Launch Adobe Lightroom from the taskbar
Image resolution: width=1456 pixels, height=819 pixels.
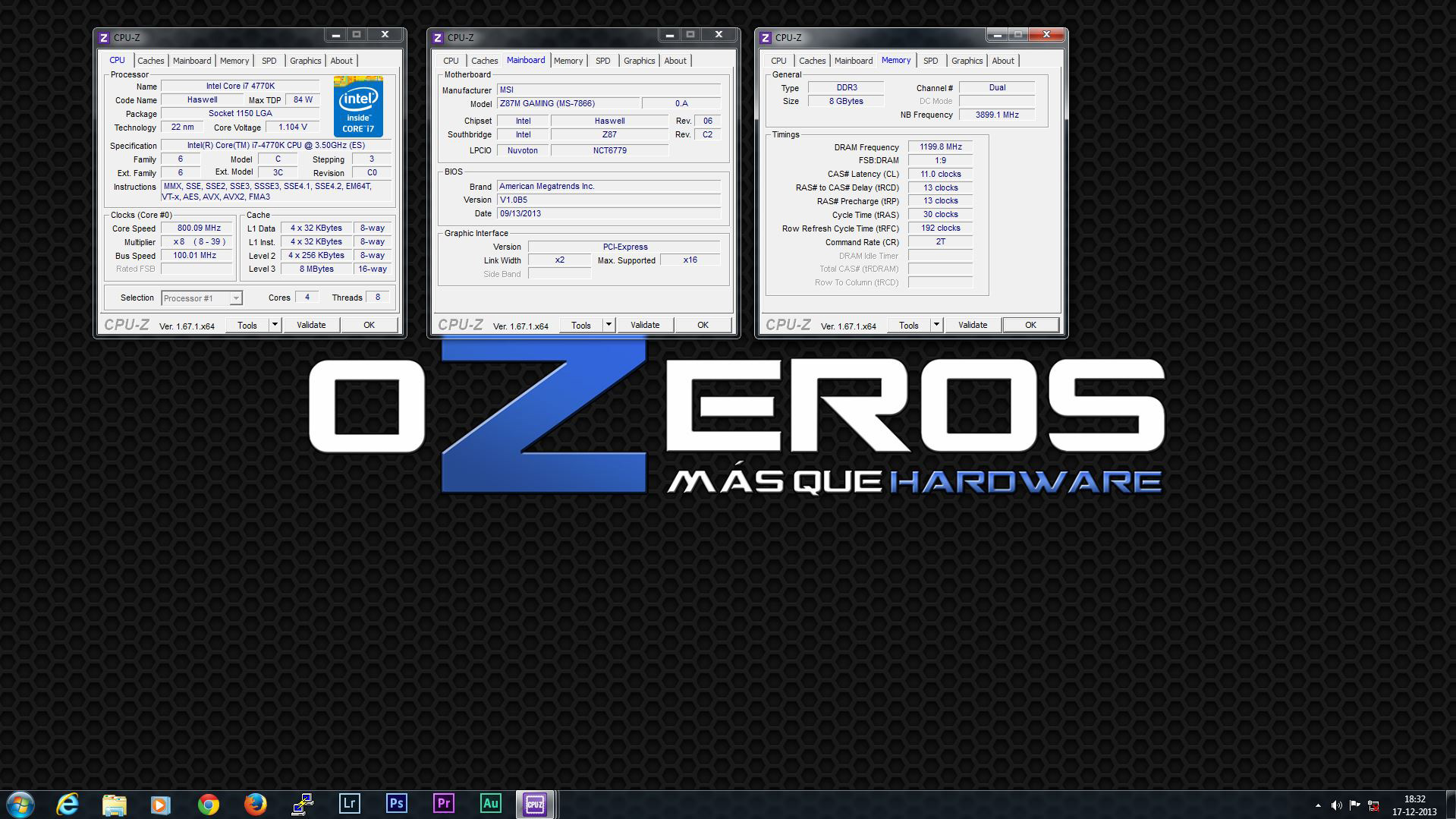pos(350,803)
